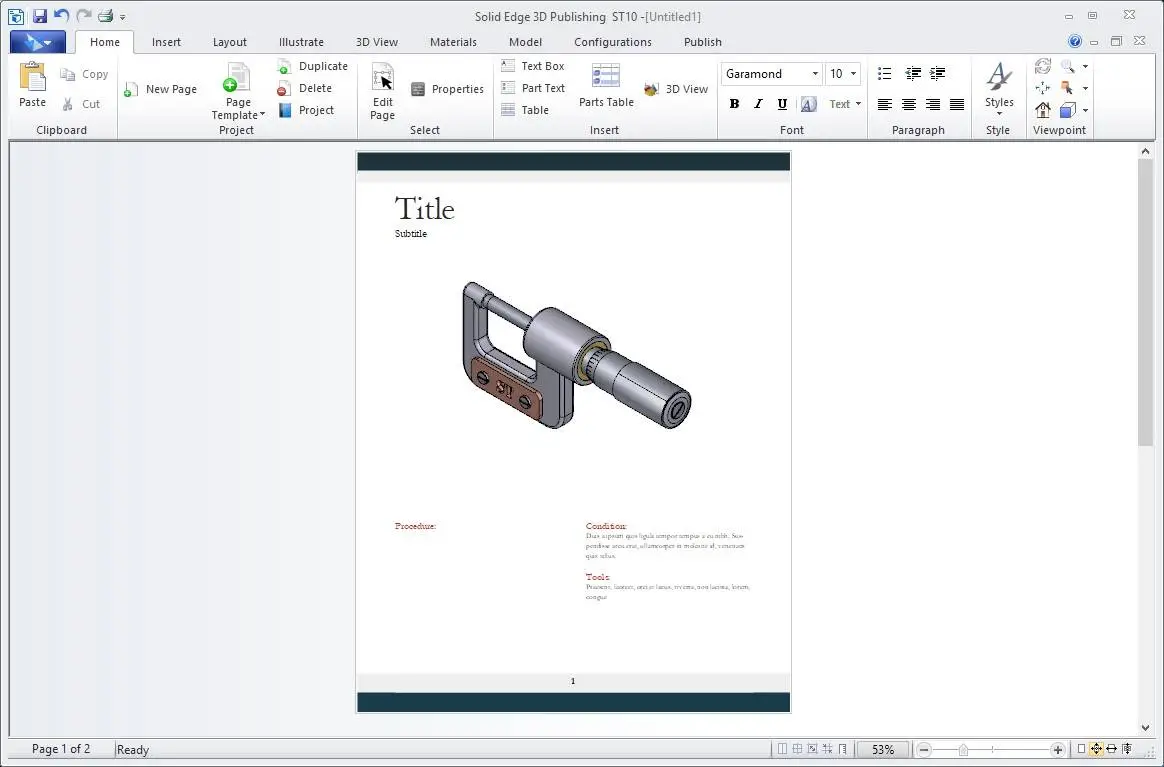Open the zoom magnifier viewpoint dropdown arrow

point(1085,67)
